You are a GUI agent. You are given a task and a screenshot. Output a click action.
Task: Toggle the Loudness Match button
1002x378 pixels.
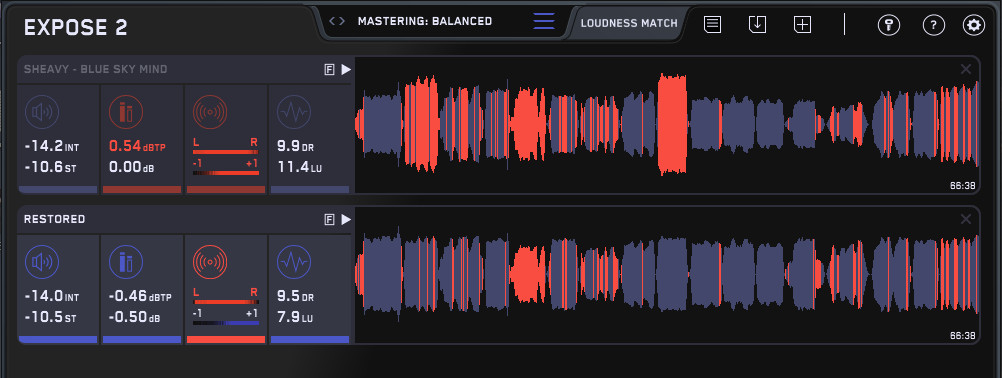(x=629, y=23)
